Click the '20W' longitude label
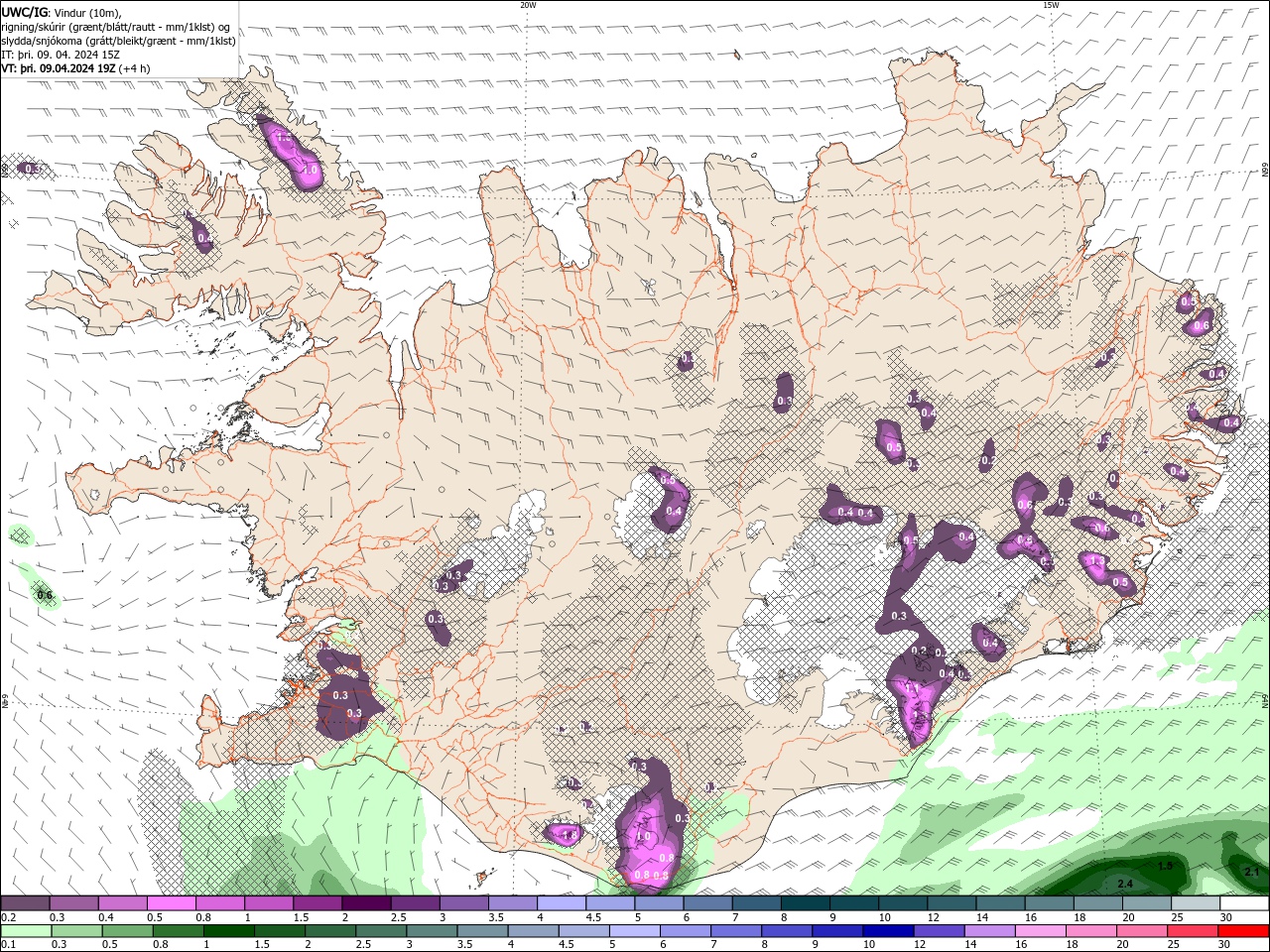 click(x=528, y=5)
